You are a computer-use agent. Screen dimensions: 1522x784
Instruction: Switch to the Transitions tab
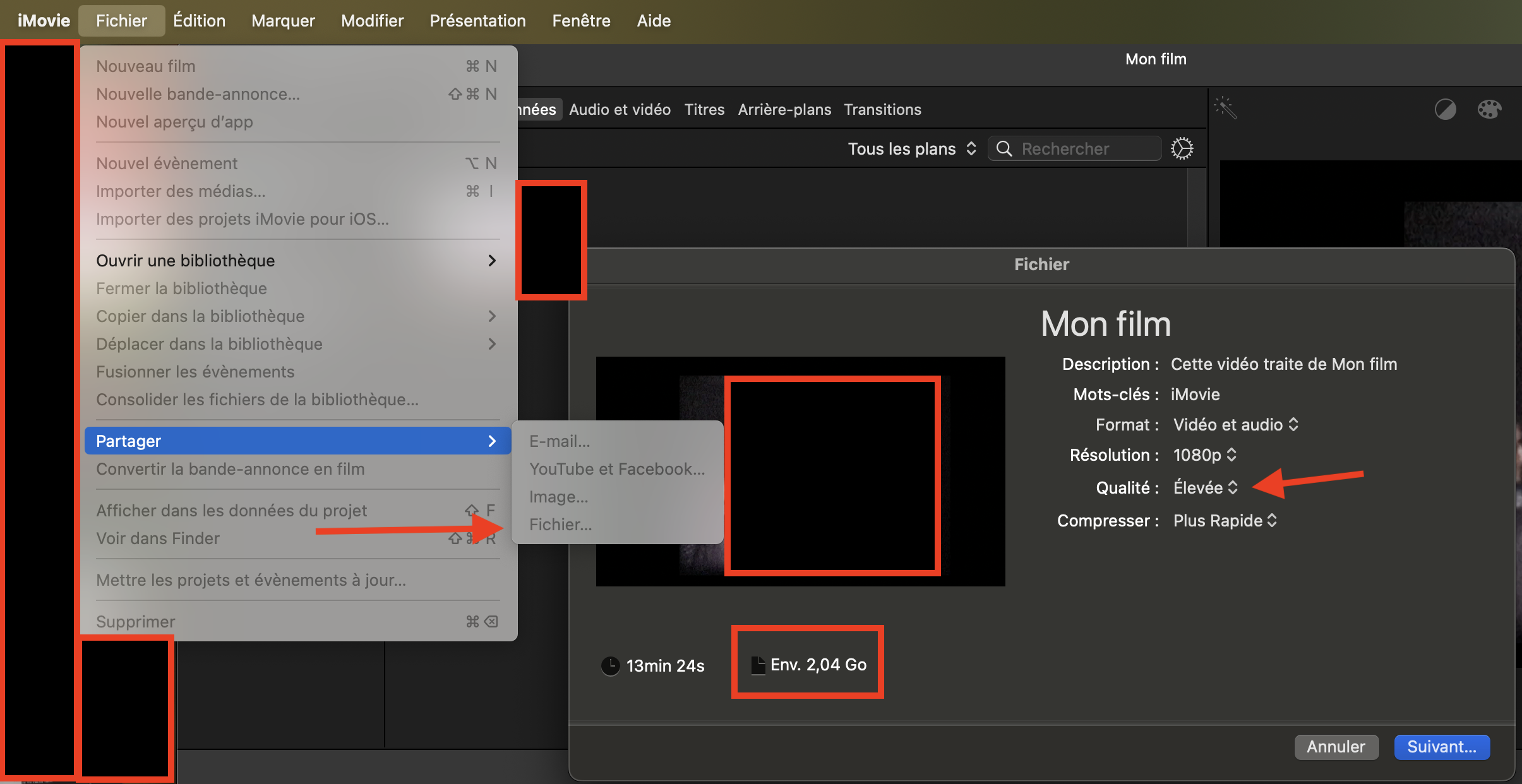tap(882, 109)
